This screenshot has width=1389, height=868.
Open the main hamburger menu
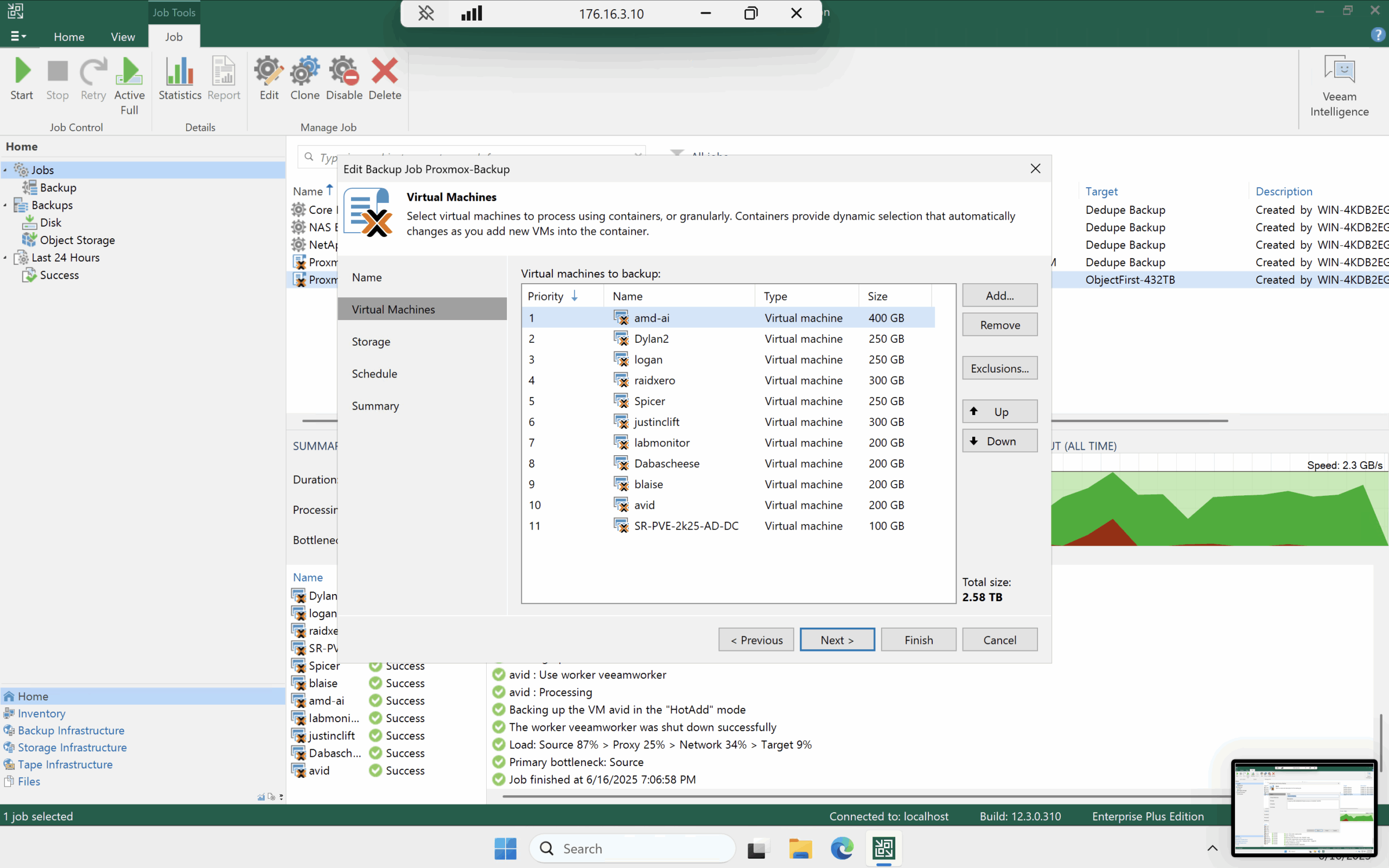point(18,36)
